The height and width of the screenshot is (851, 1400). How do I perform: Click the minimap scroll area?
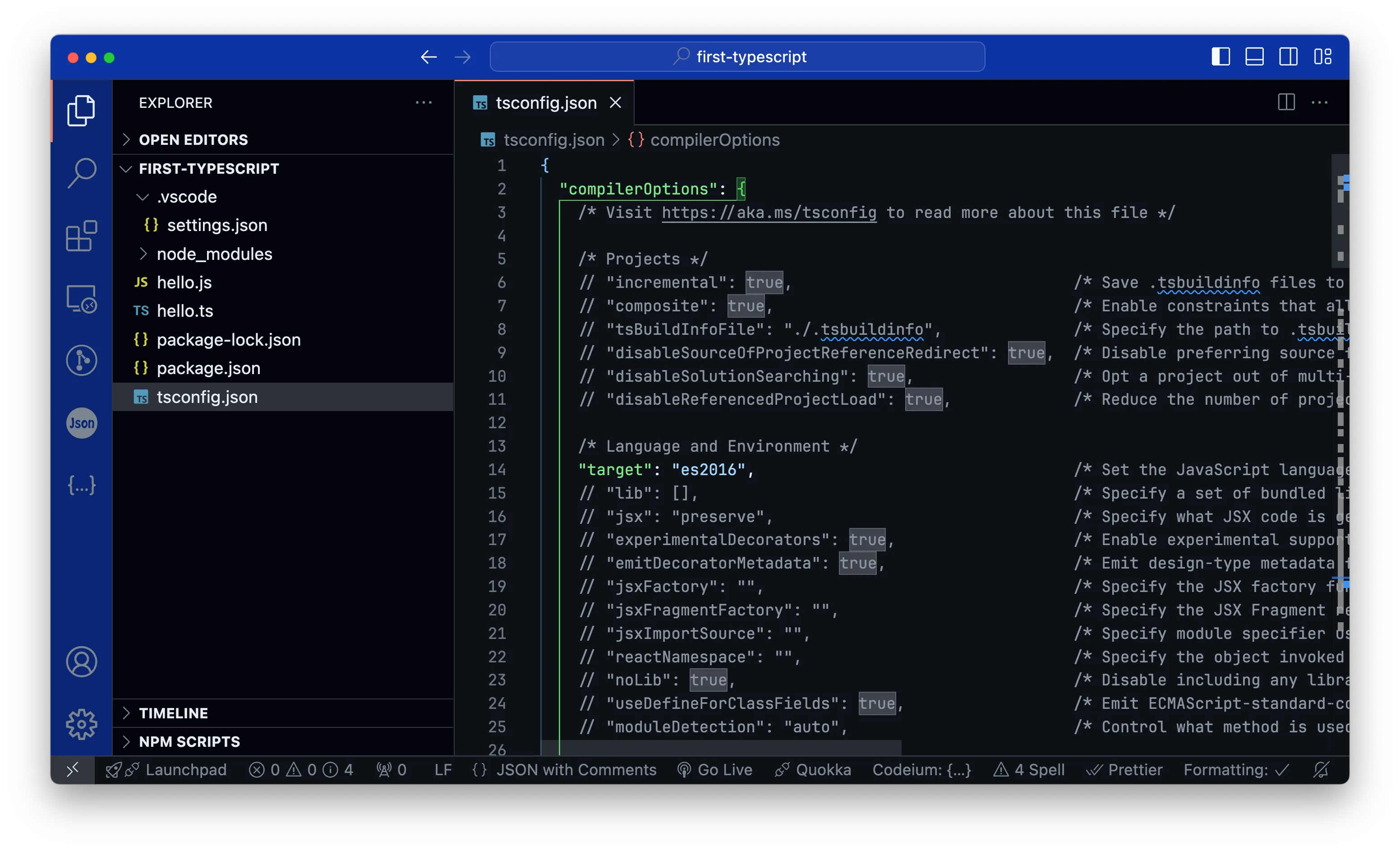click(x=1340, y=455)
